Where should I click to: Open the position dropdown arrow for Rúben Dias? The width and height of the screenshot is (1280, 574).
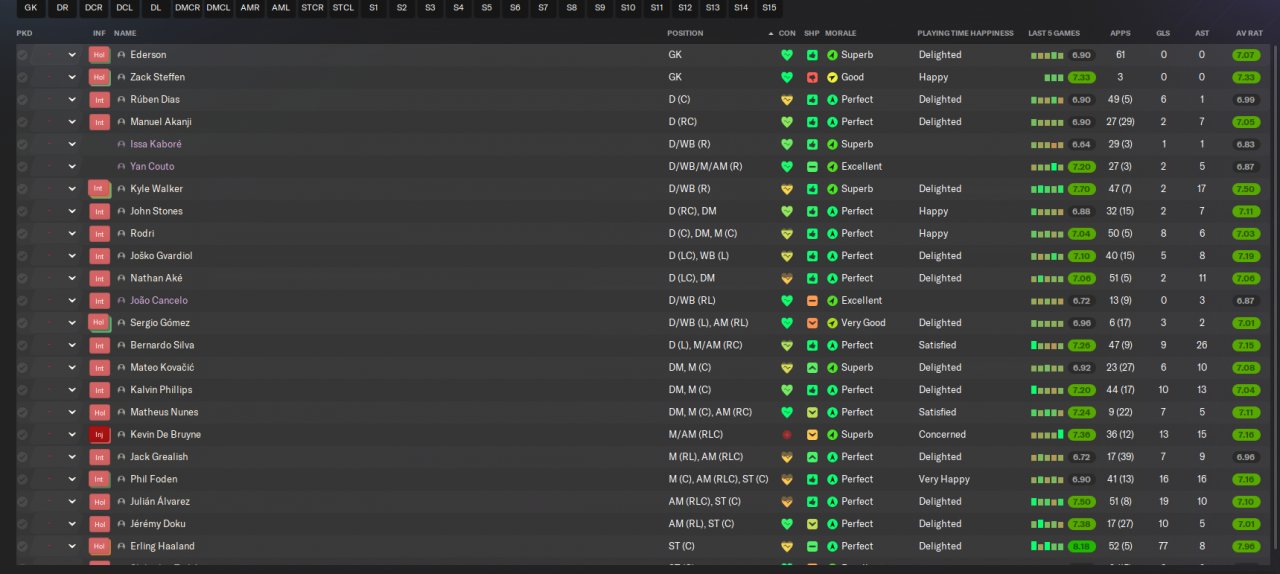tap(72, 100)
